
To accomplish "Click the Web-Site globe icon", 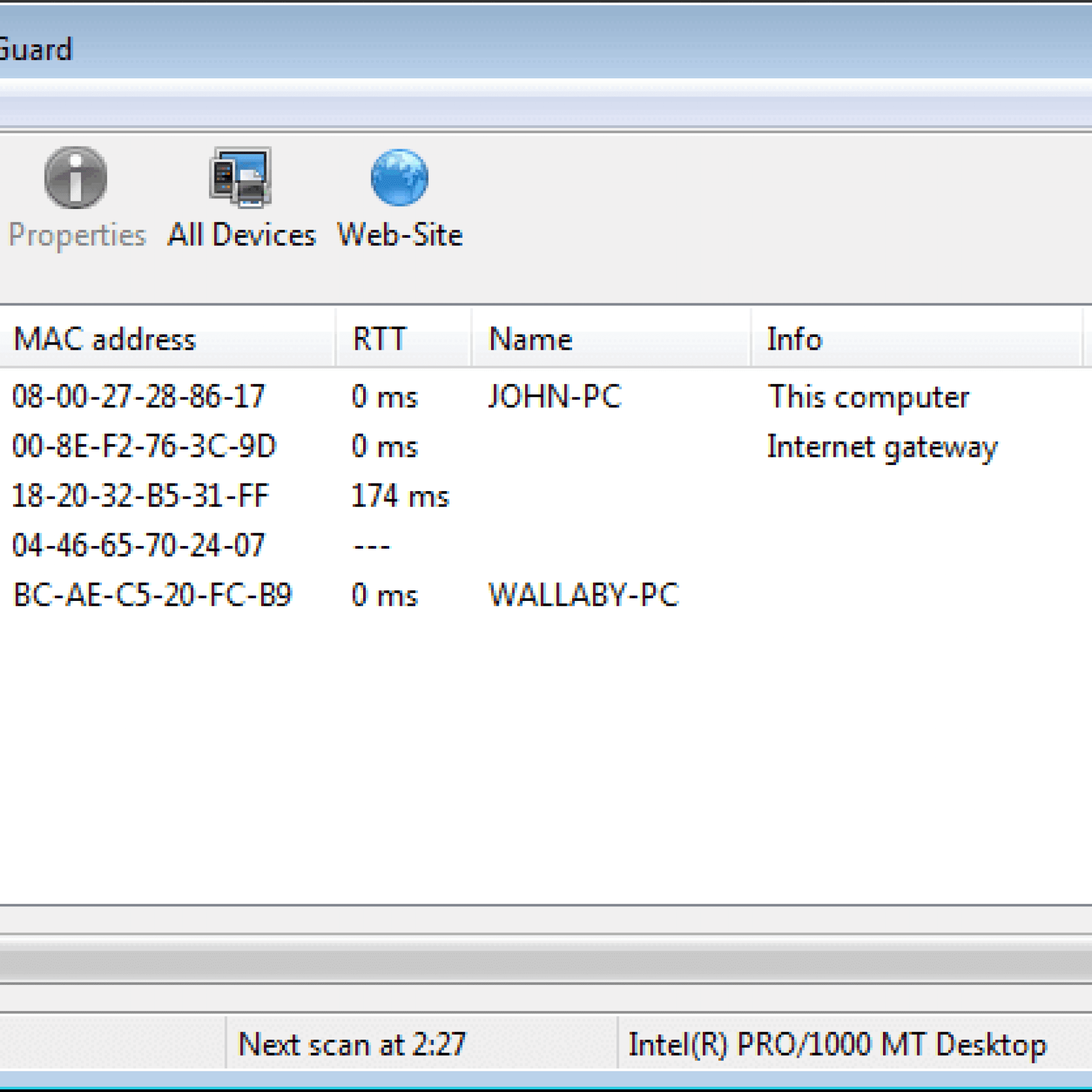I will pyautogui.click(x=399, y=177).
